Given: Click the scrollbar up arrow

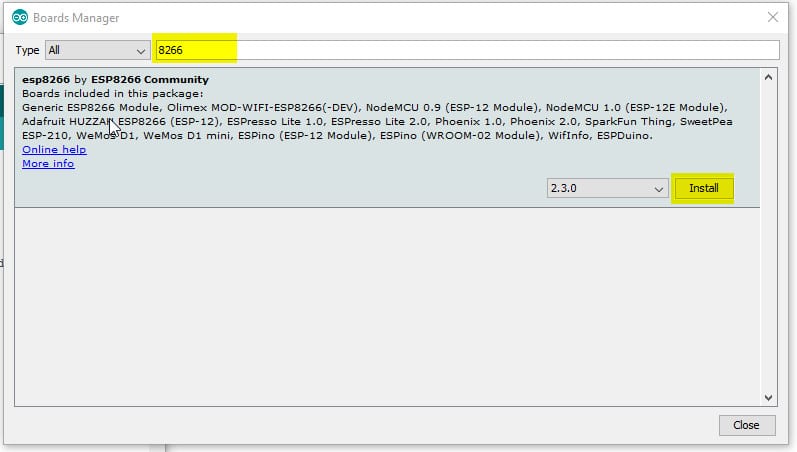Looking at the screenshot, I should click(x=768, y=77).
